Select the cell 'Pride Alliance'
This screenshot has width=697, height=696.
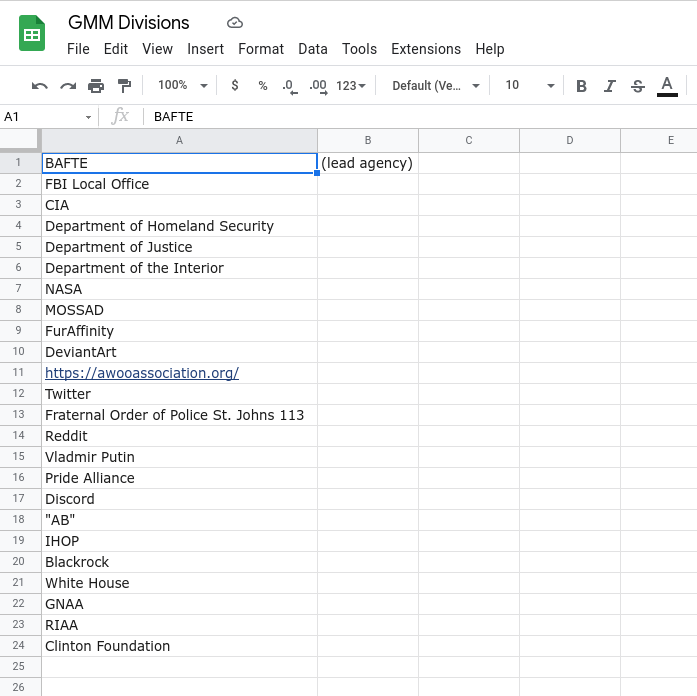[x=179, y=478]
